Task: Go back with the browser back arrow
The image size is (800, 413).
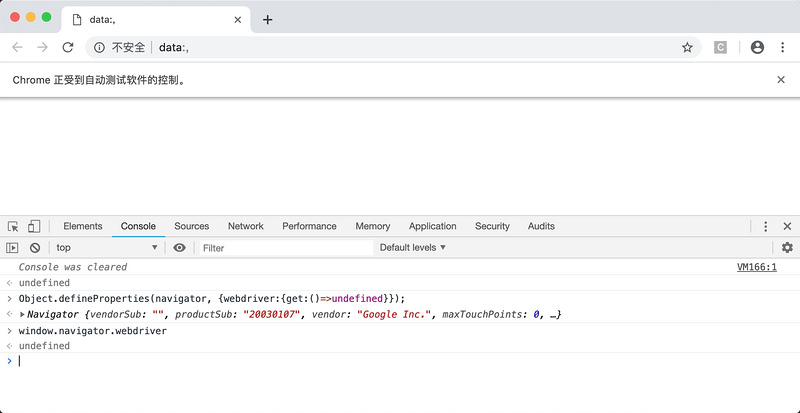Action: click(17, 47)
